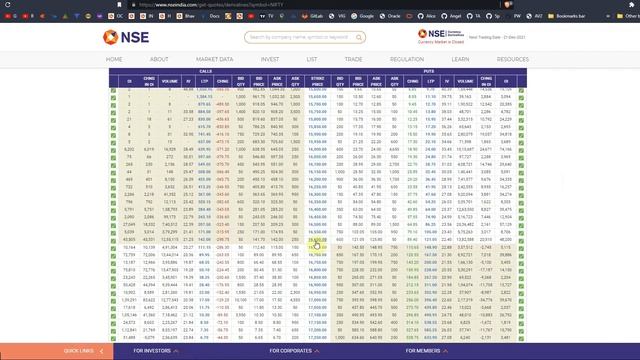The height and width of the screenshot is (360, 640).
Task: Open the 16,900.00 strike price link
Action: click(318, 285)
